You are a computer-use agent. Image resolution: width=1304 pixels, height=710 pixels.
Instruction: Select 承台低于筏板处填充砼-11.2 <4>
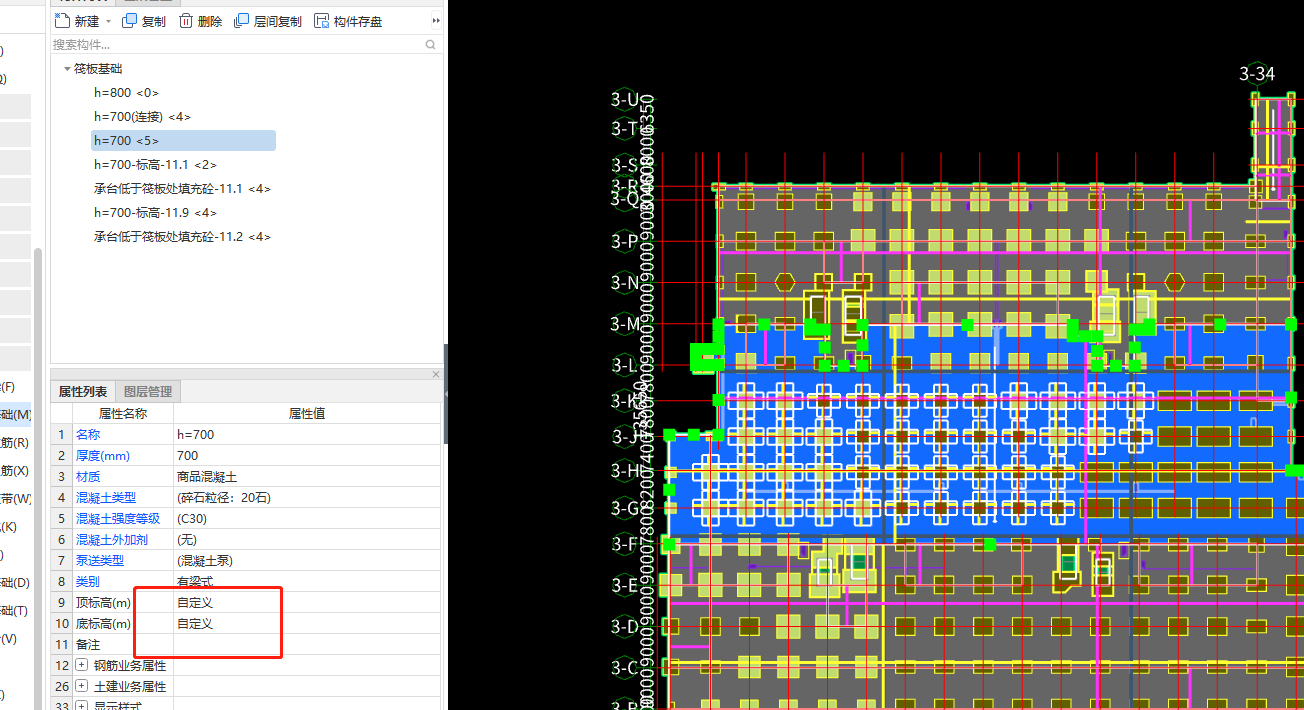click(x=182, y=237)
